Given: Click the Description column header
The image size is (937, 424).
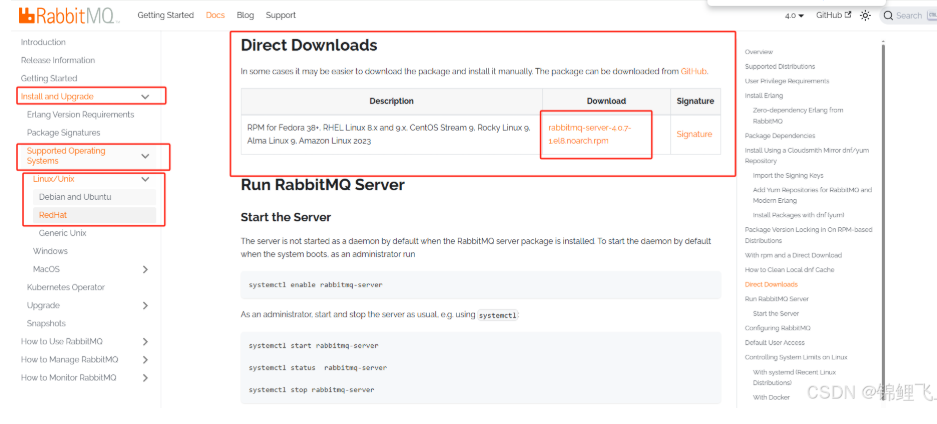Looking at the screenshot, I should 391,102.
